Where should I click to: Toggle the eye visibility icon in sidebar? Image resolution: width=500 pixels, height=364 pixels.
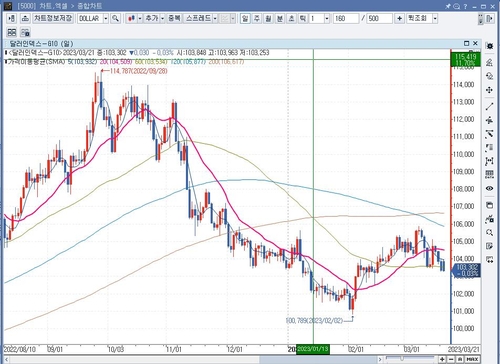click(x=489, y=189)
